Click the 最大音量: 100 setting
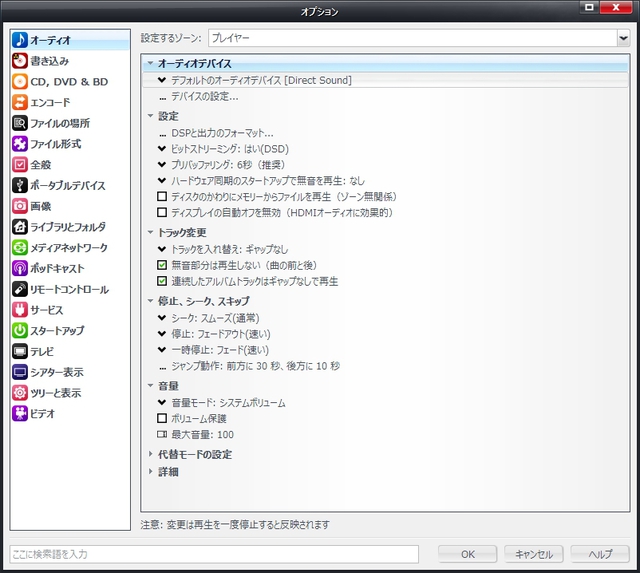 click(x=202, y=435)
